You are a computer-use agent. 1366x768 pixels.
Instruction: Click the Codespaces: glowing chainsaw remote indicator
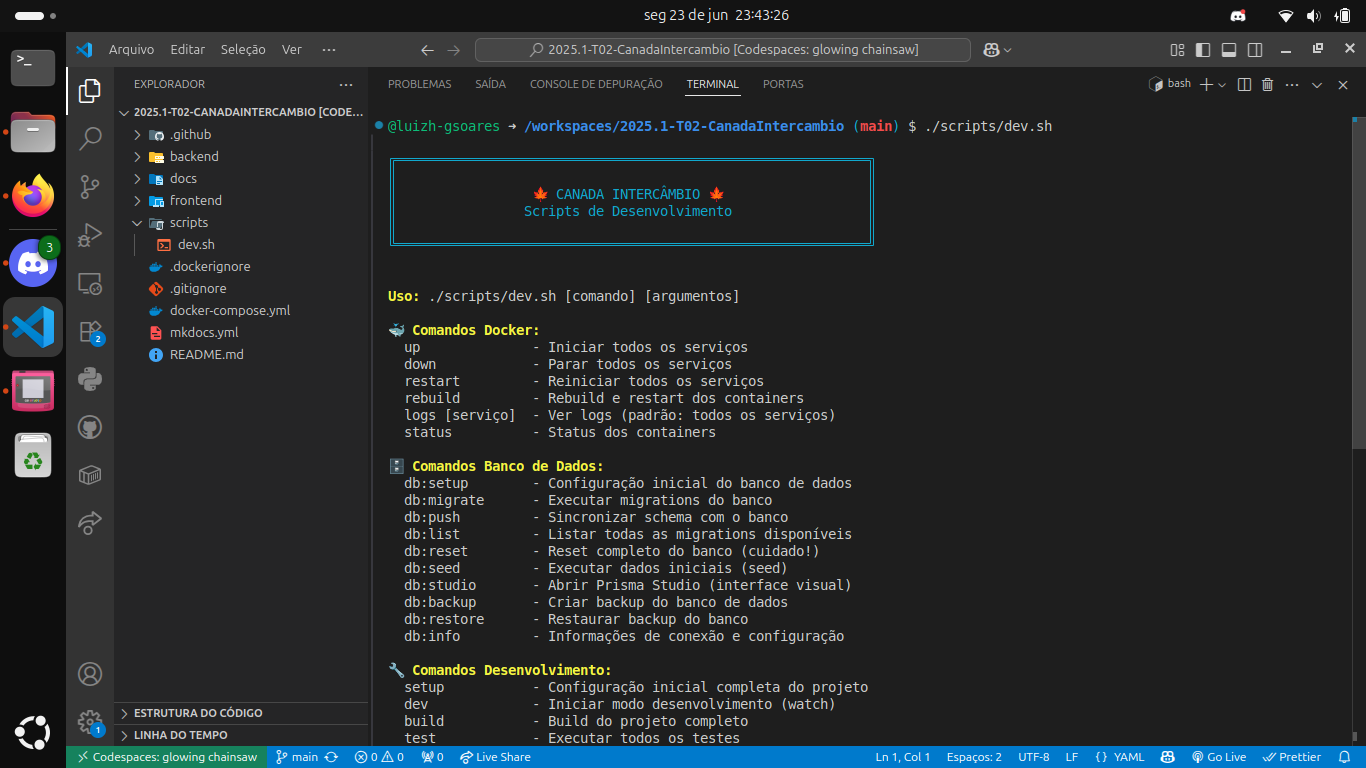coord(167,757)
